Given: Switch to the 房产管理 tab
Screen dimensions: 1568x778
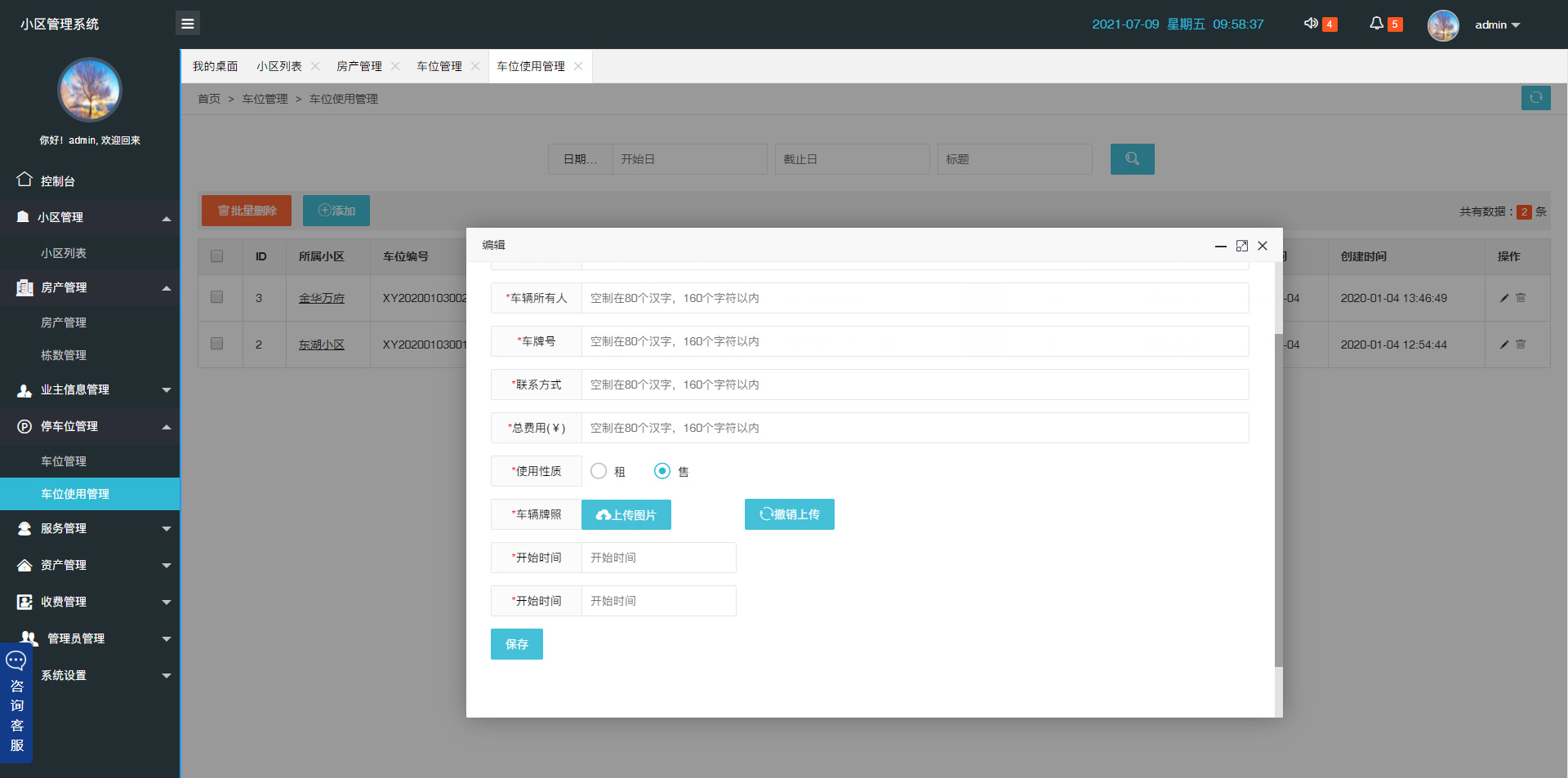Looking at the screenshot, I should (359, 66).
